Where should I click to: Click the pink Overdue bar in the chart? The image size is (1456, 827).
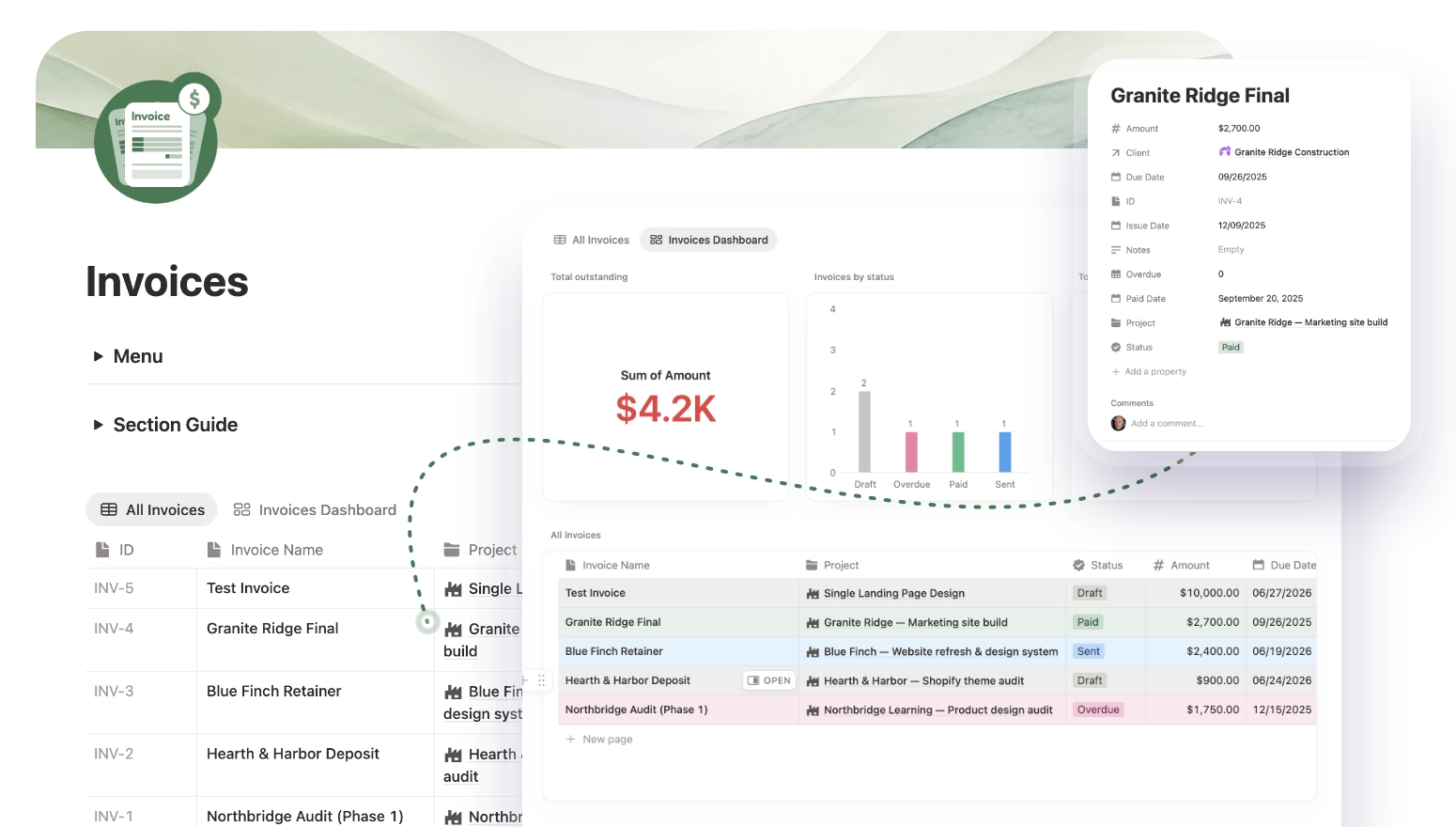pyautogui.click(x=911, y=452)
